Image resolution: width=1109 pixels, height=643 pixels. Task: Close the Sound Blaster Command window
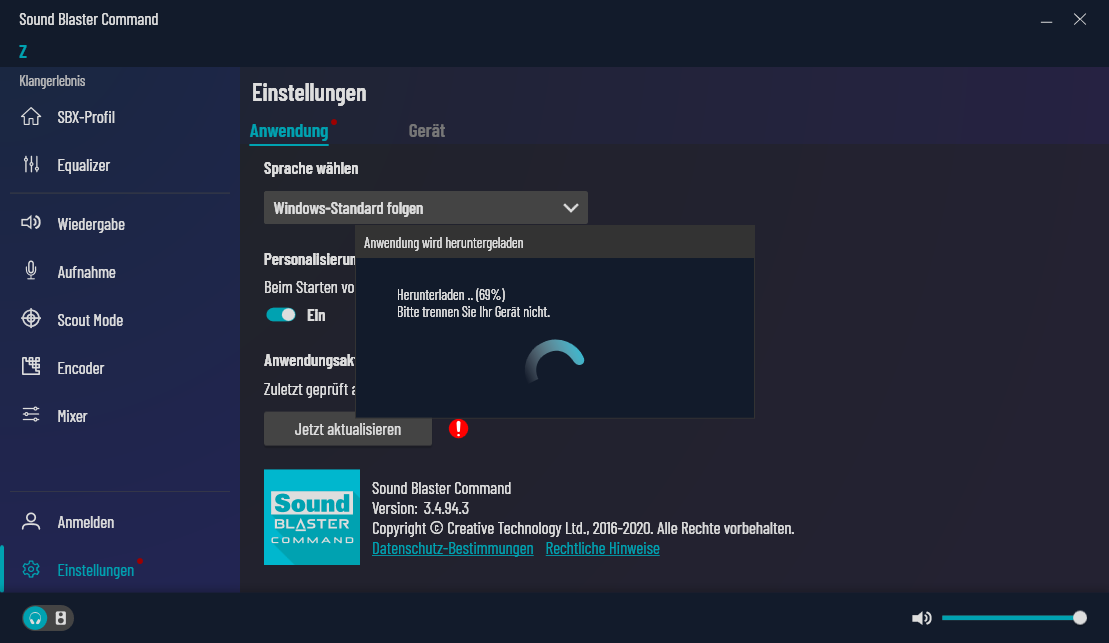pos(1080,20)
